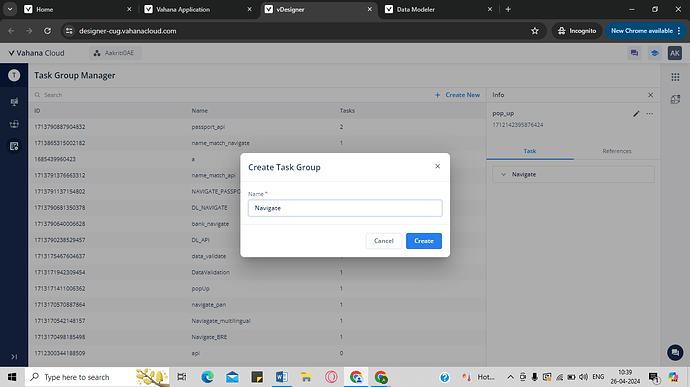The image size is (690, 387).
Task: Click the Create button in dialog
Action: point(423,241)
